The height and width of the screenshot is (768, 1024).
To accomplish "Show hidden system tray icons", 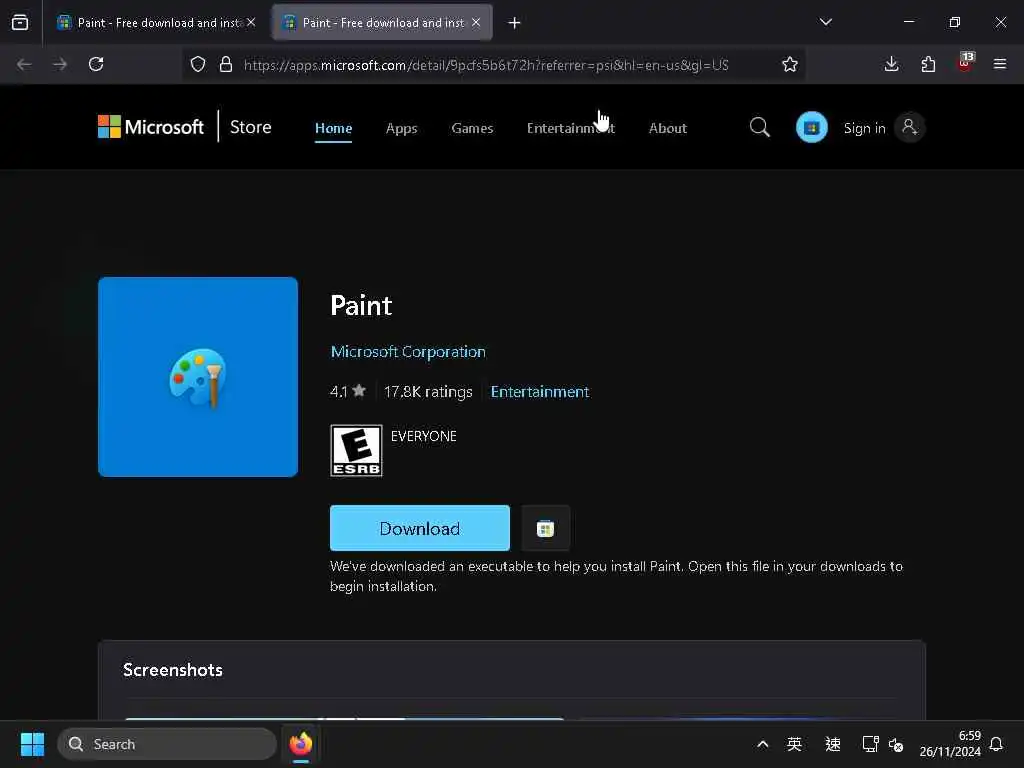I will pyautogui.click(x=762, y=744).
